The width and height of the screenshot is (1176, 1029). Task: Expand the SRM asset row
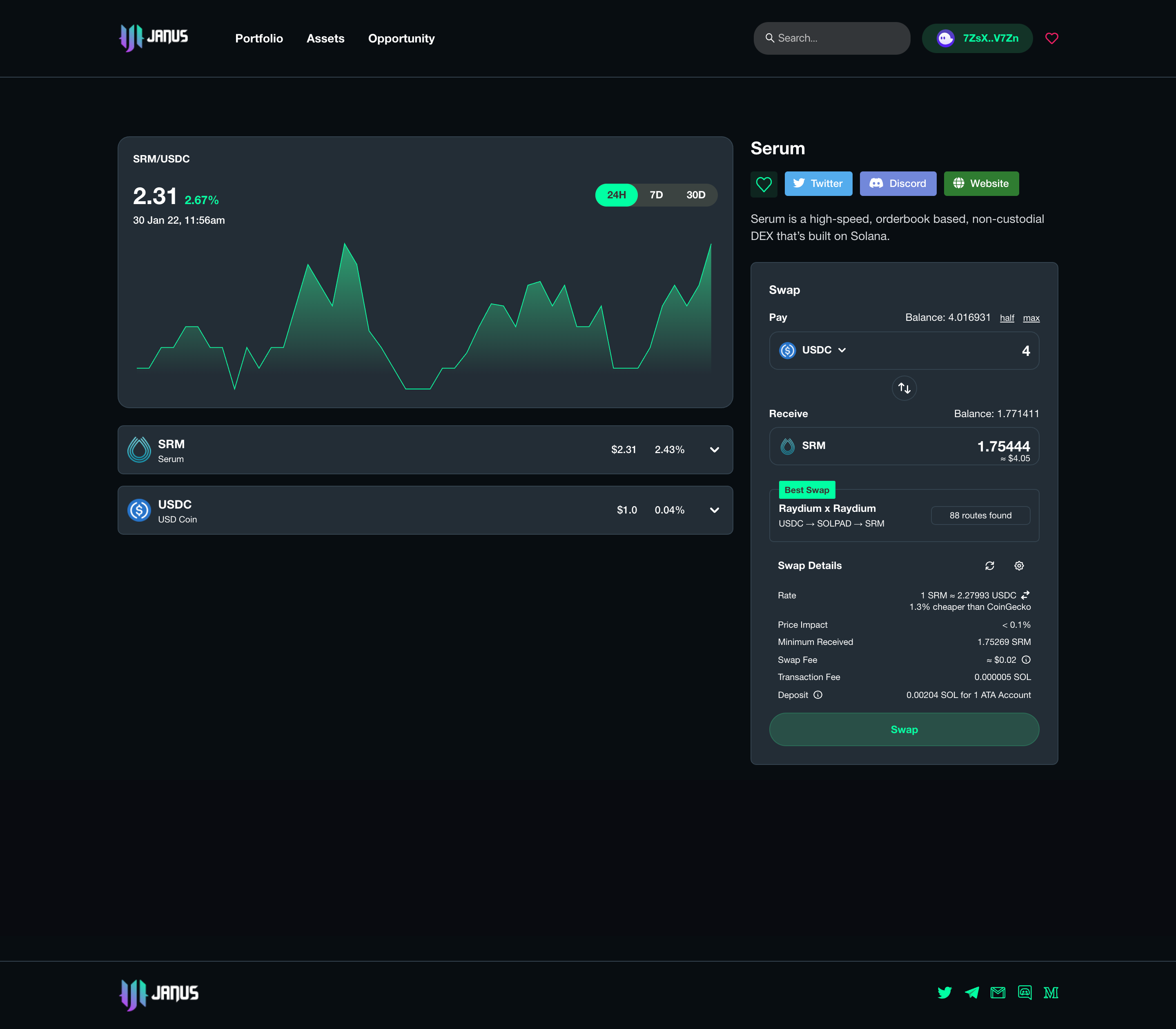pyautogui.click(x=714, y=450)
